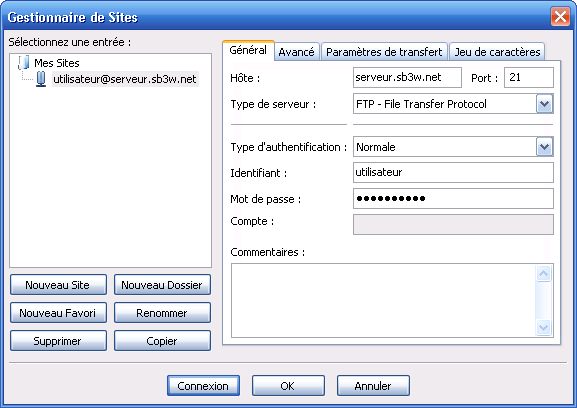Click the Port number field
This screenshot has height=408, width=577.
tap(528, 77)
